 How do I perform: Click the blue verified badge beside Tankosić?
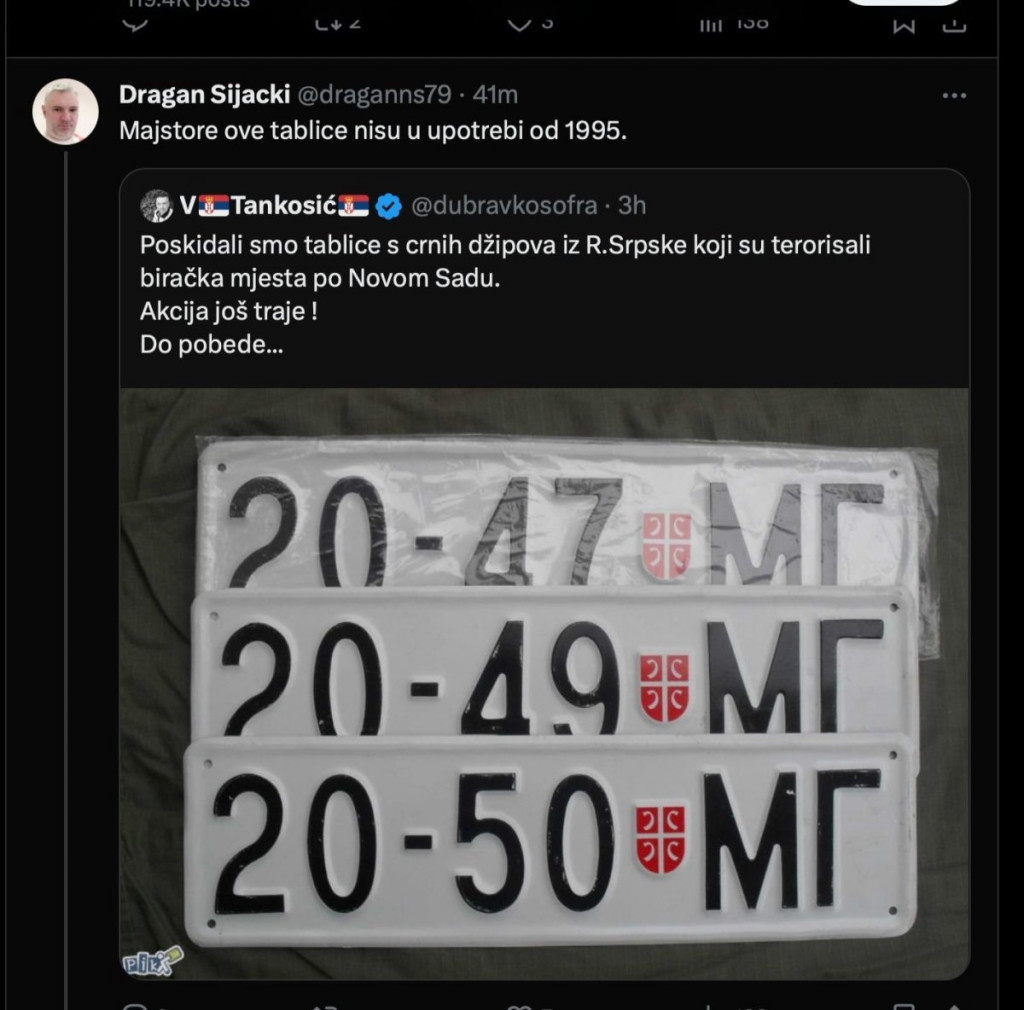click(389, 206)
